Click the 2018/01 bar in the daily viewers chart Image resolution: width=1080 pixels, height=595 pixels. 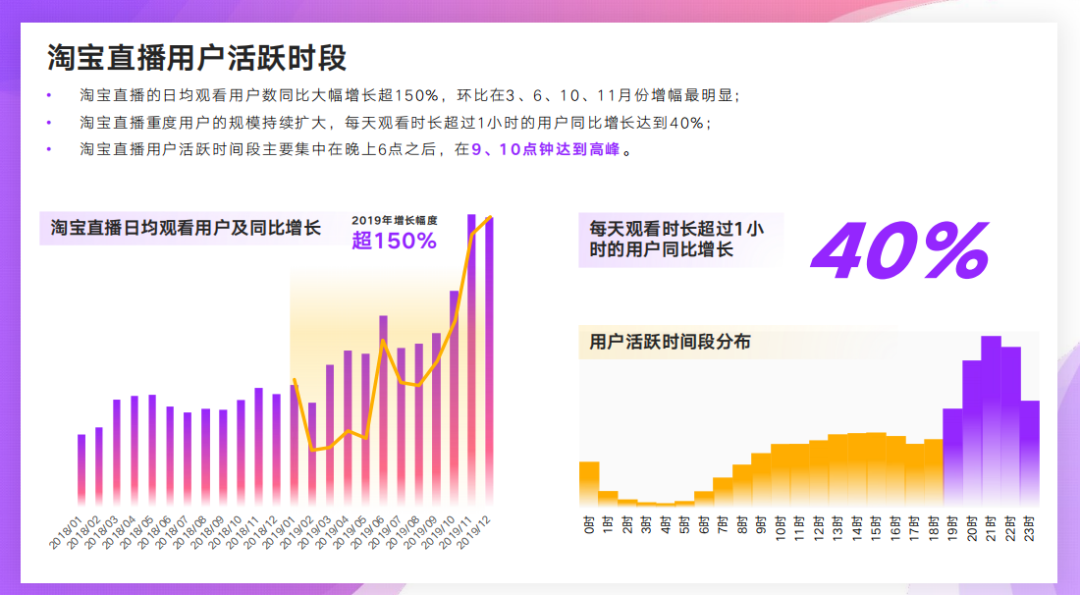(x=82, y=470)
